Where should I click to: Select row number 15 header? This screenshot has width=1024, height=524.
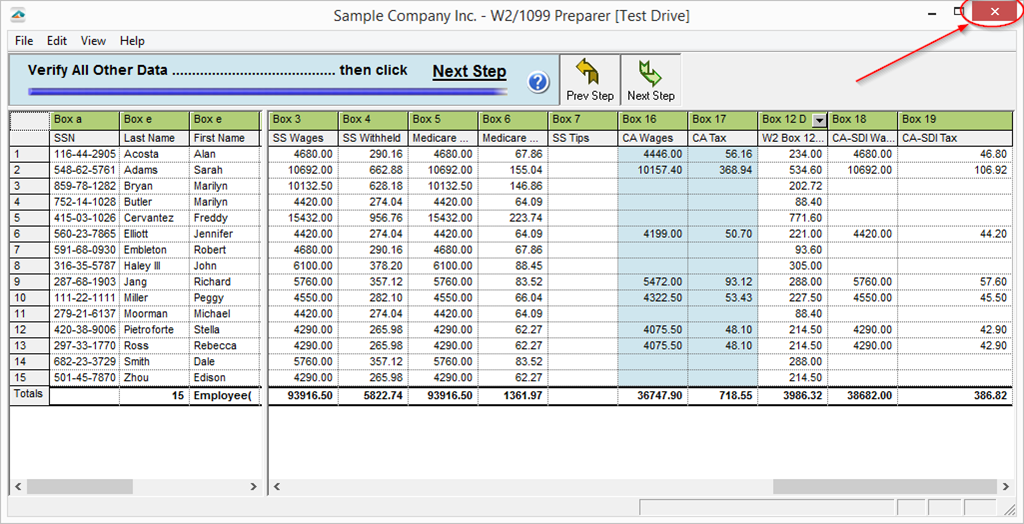(29, 378)
